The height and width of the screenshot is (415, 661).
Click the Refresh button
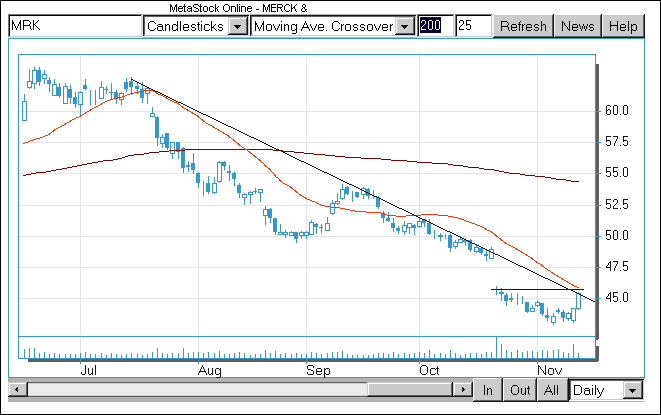tap(523, 26)
